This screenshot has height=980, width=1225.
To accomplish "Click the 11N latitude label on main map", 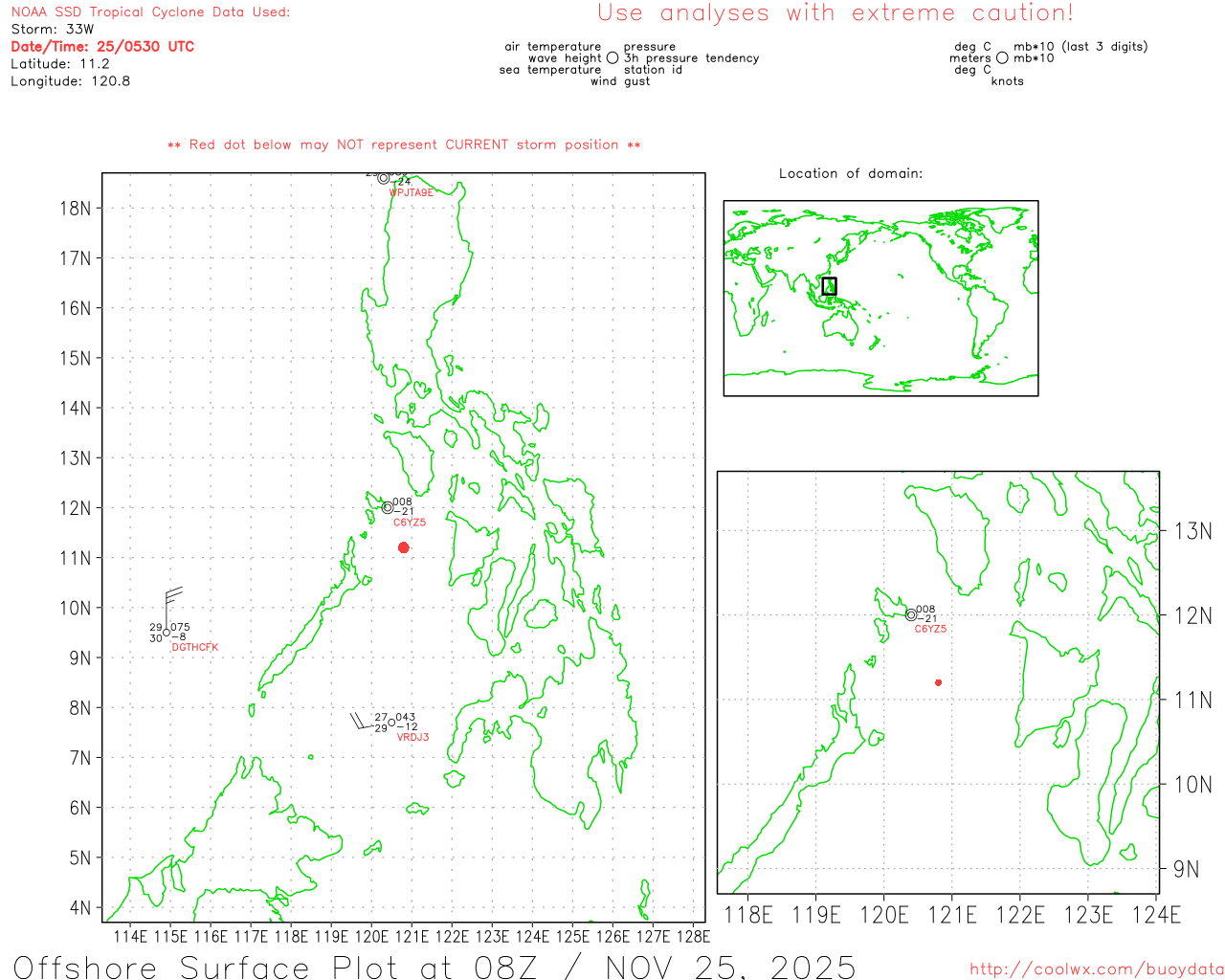I will (76, 558).
